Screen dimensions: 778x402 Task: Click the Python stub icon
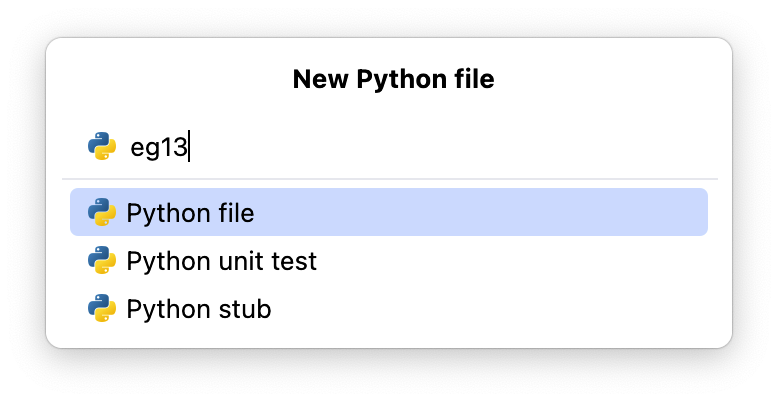pyautogui.click(x=102, y=309)
